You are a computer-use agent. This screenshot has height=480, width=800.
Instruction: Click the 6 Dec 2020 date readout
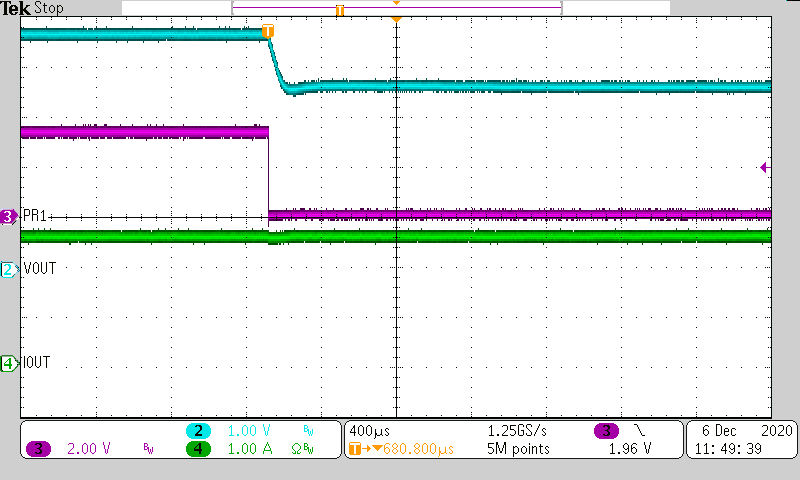(747, 431)
